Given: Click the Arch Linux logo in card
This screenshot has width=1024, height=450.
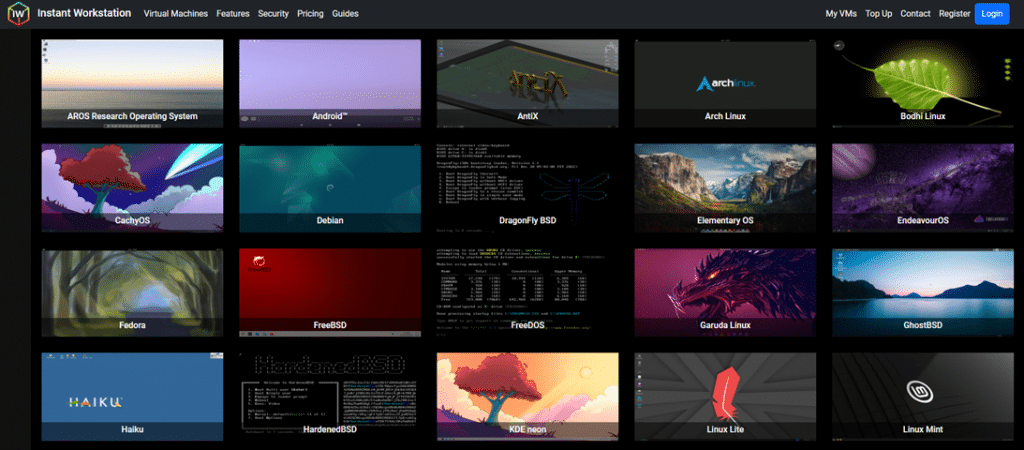Looking at the screenshot, I should (725, 84).
